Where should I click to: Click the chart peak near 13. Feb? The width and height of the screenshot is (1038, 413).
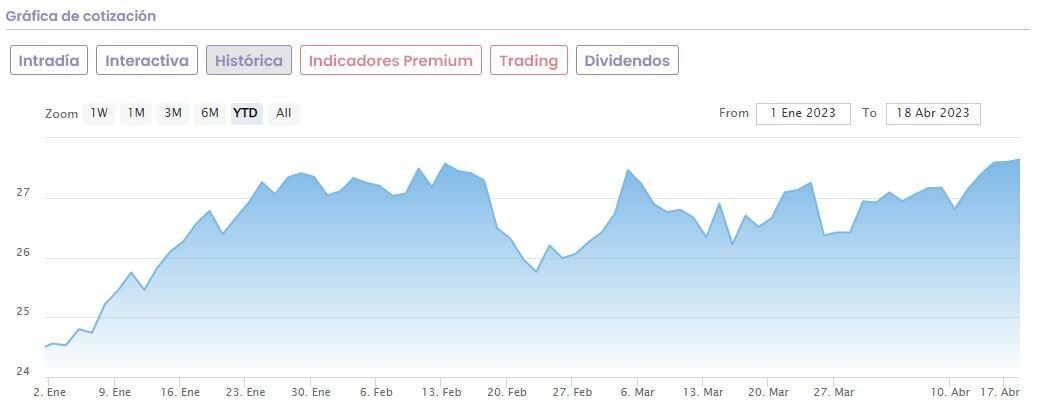point(445,164)
